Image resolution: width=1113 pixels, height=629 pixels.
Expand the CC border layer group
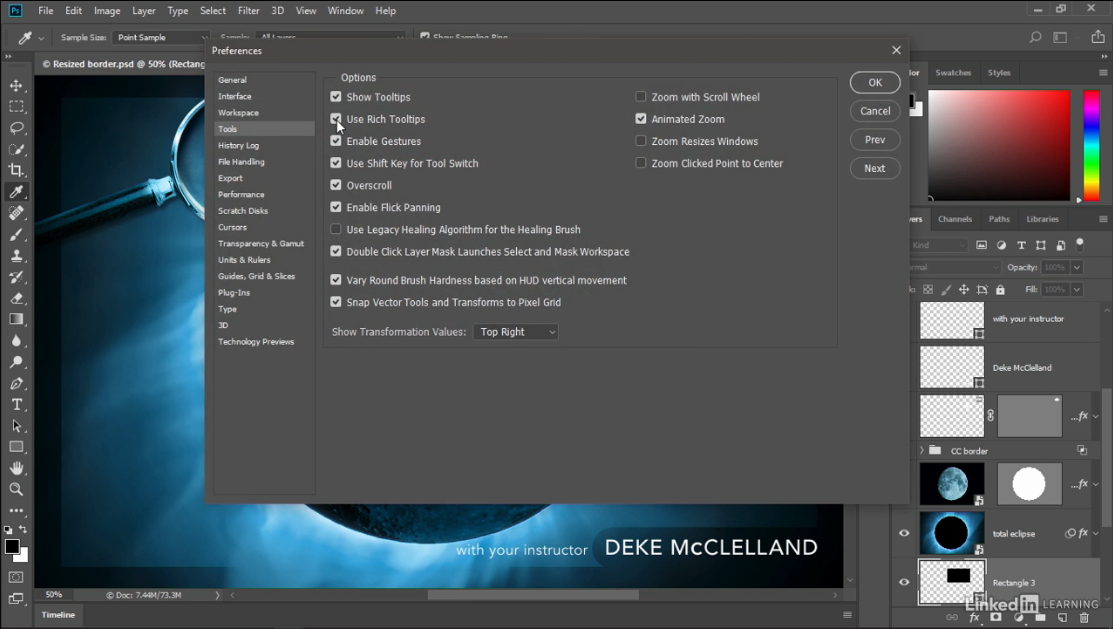point(921,450)
